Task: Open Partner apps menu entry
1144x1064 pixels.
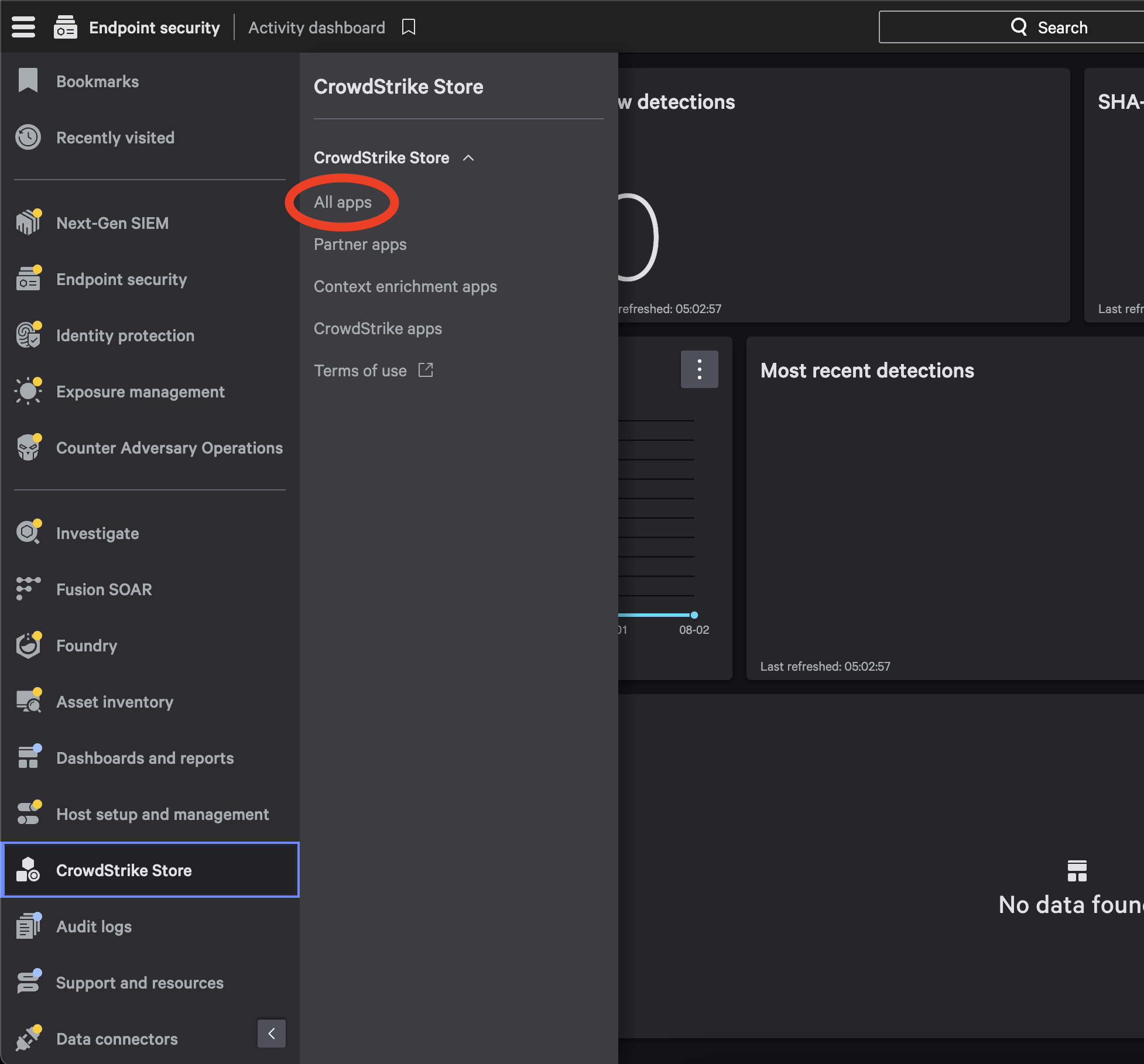Action: 360,245
